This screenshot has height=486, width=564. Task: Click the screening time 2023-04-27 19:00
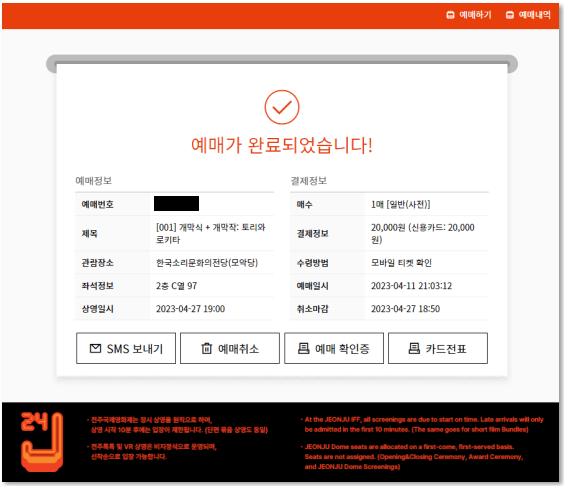(x=190, y=309)
